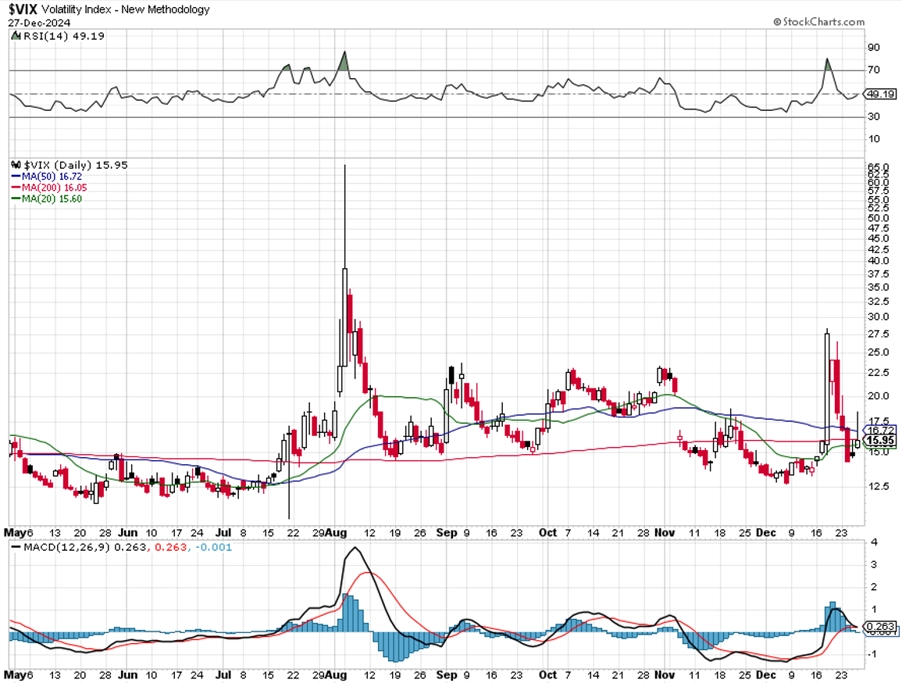Select the Sep label below MACD panel
Viewport: 902px width, 683px height.
[x=446, y=674]
